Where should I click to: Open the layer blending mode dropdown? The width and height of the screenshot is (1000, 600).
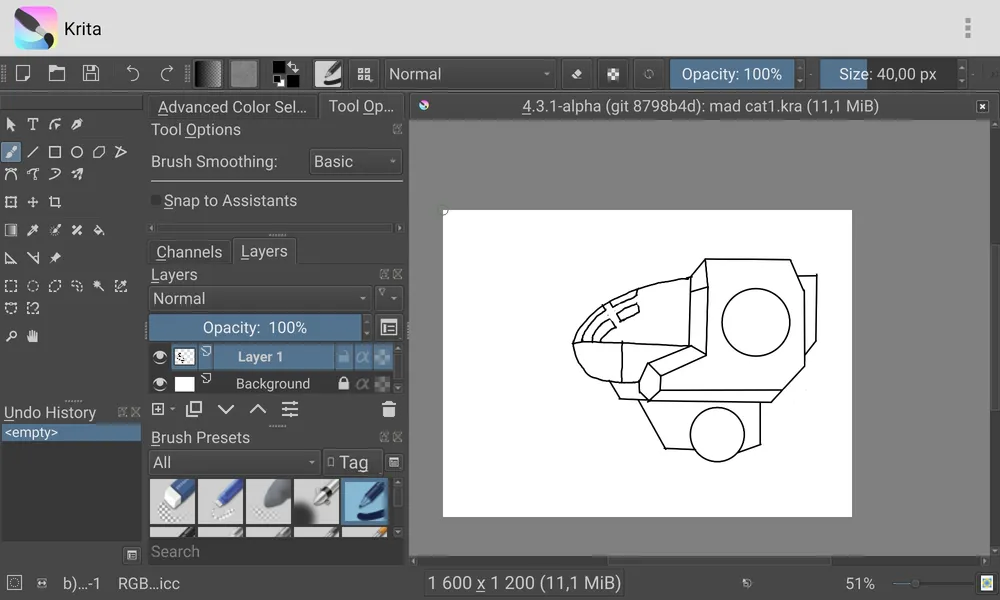pos(260,298)
